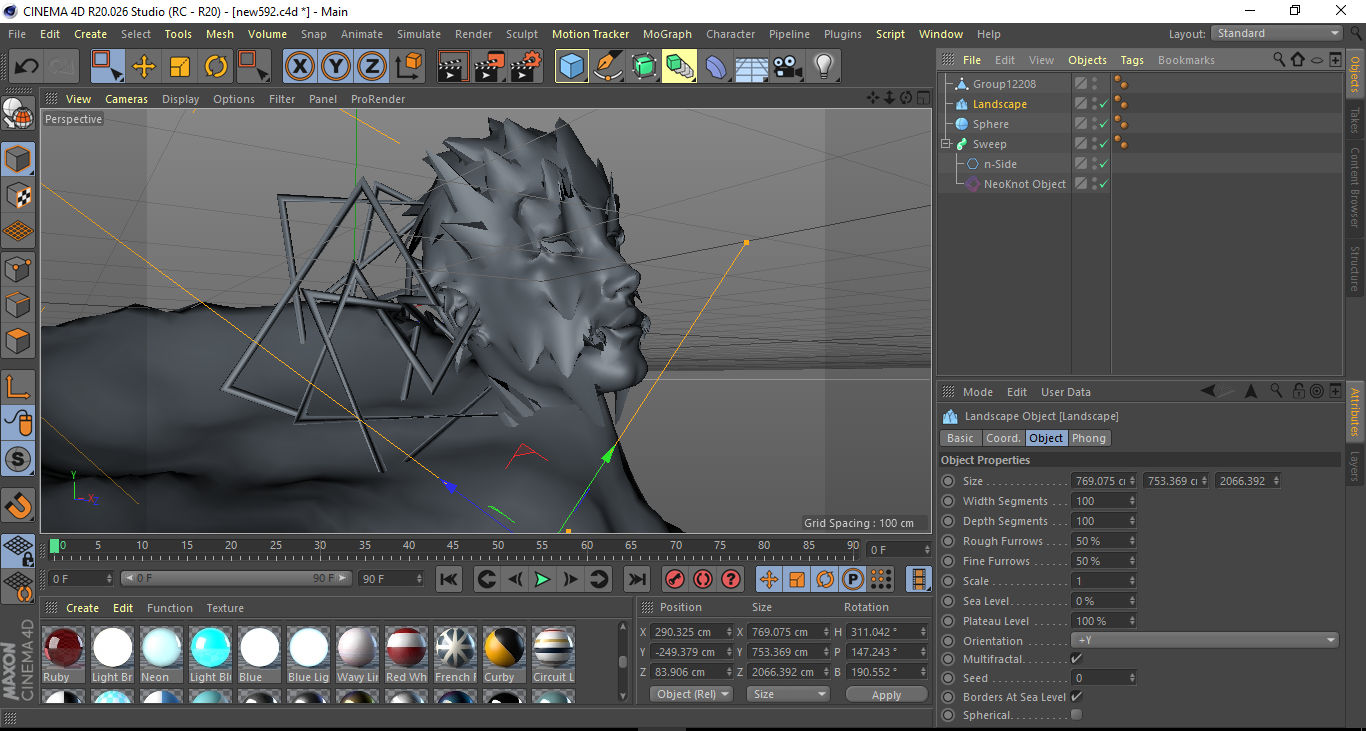
Task: Toggle the Enable Snap magnet icon
Action: [18, 505]
